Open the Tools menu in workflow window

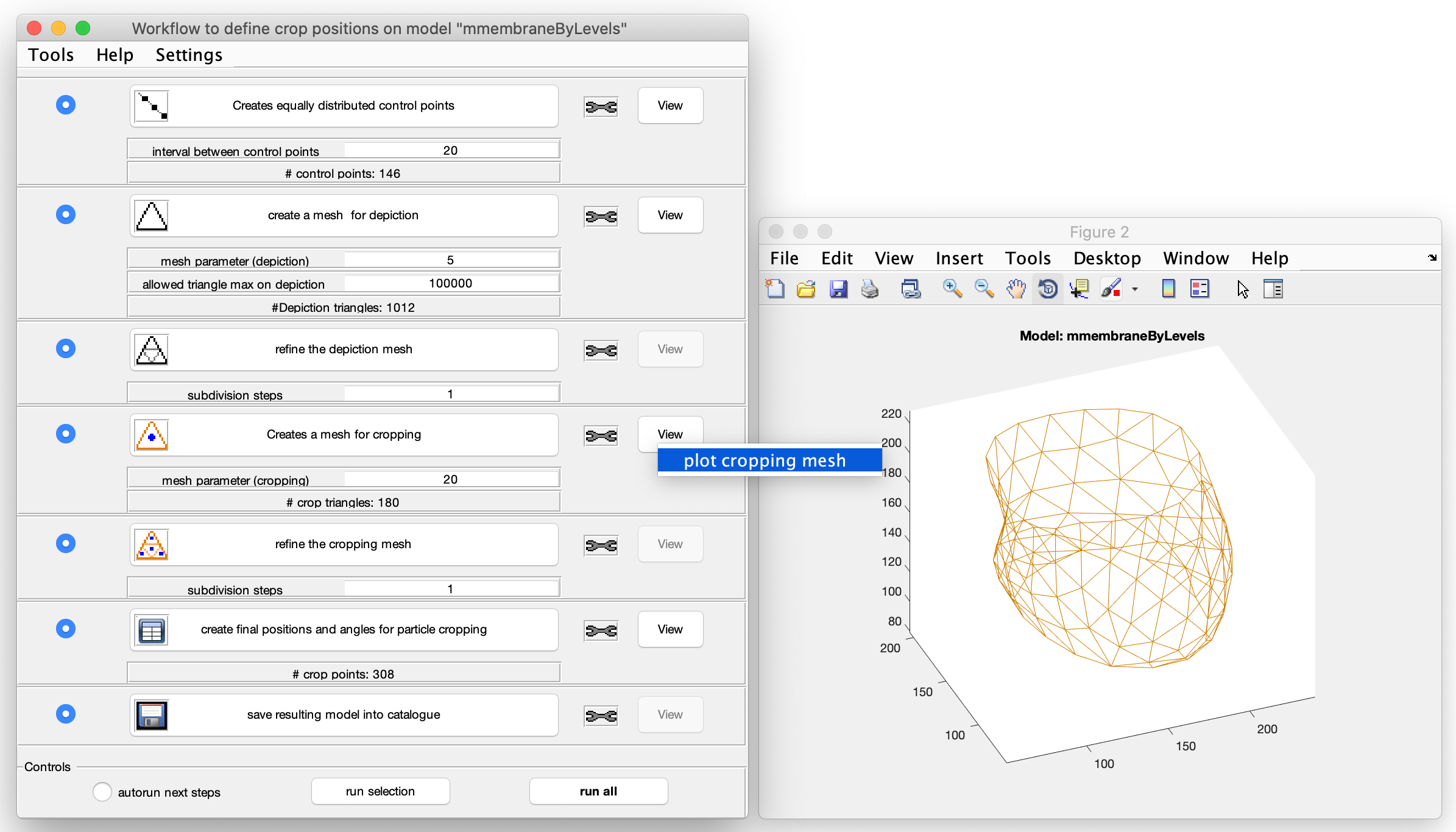51,55
